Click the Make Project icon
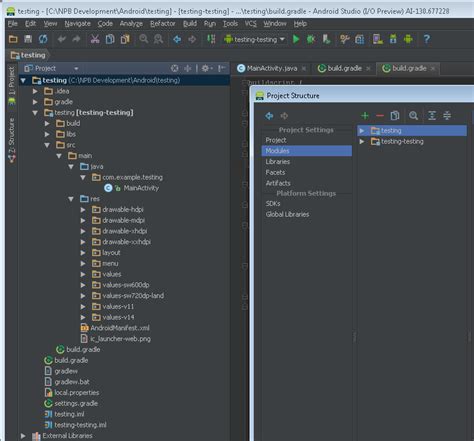The height and width of the screenshot is (441, 474). [211, 39]
